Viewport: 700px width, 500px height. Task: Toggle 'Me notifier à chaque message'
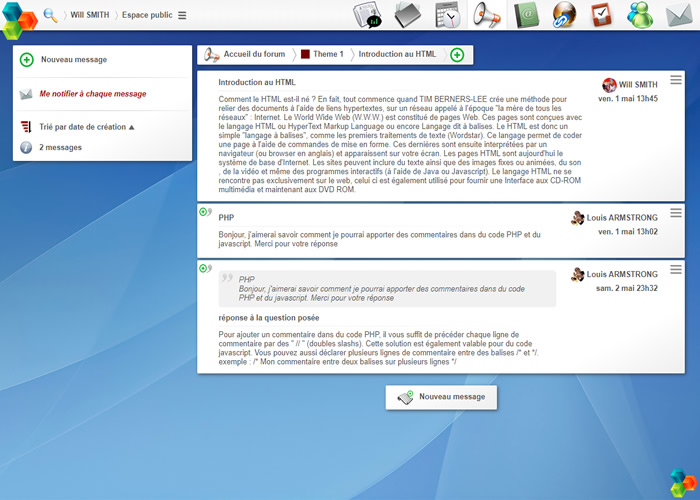point(92,94)
